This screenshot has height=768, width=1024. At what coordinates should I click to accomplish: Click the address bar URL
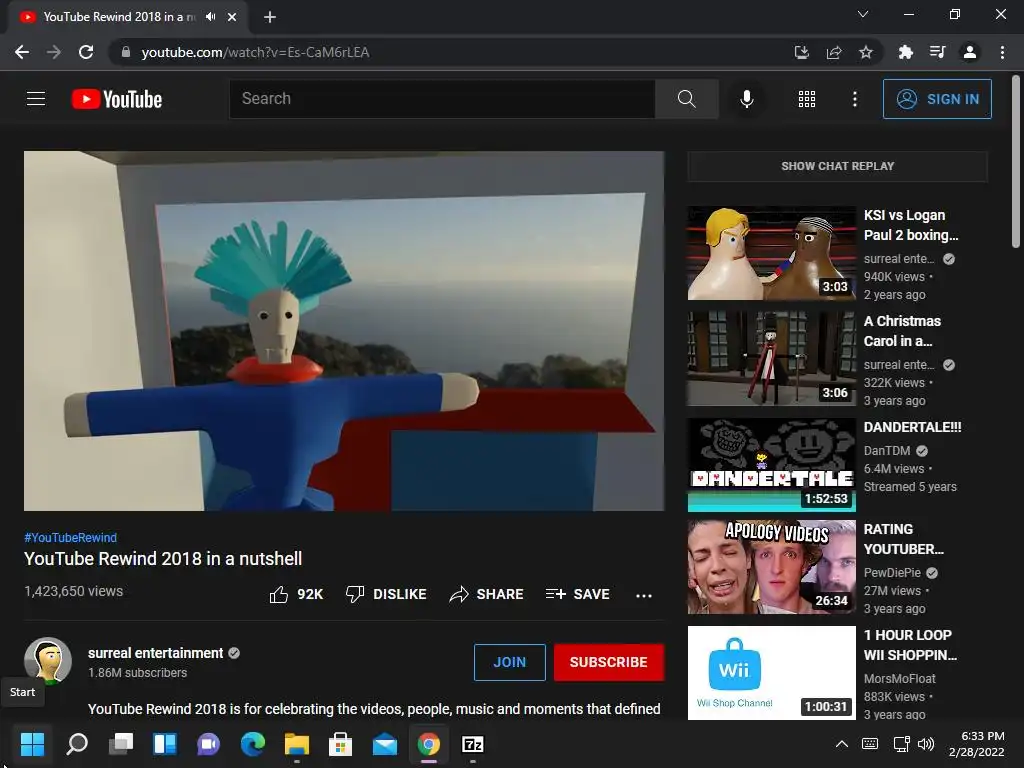click(255, 52)
